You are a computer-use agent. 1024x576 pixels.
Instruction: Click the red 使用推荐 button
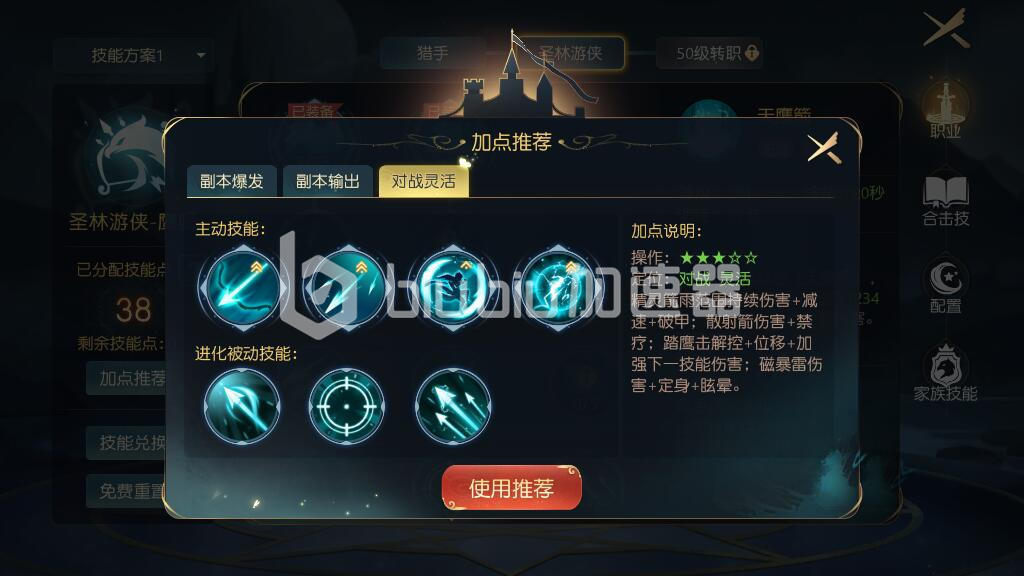coord(511,488)
